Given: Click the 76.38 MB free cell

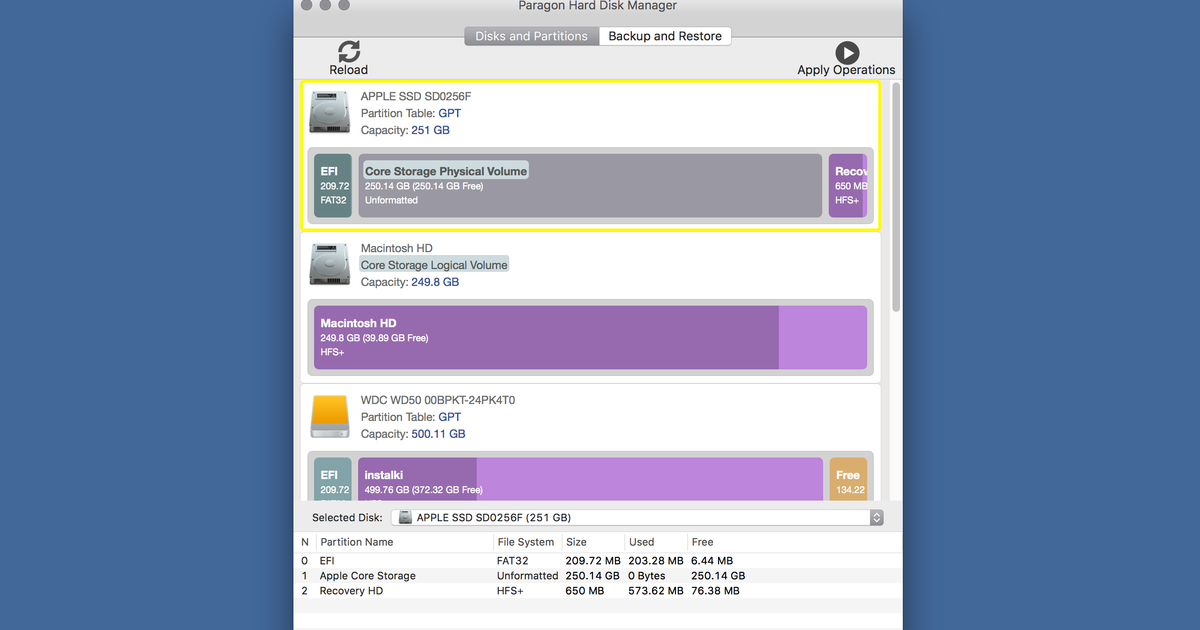Looking at the screenshot, I should point(715,591).
